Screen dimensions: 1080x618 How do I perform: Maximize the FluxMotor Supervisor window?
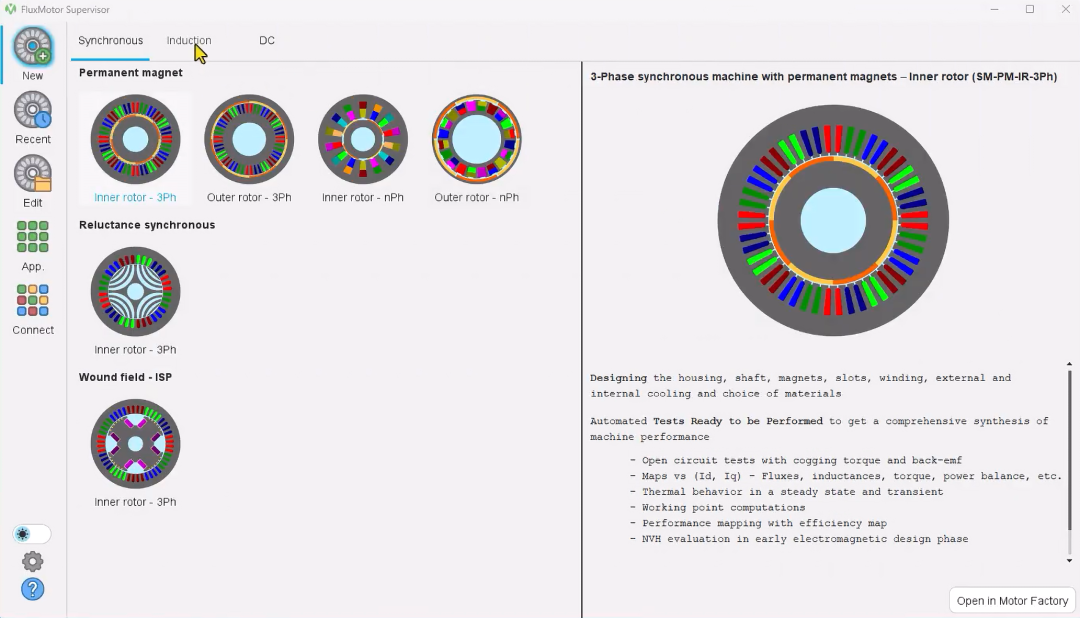pyautogui.click(x=1030, y=10)
